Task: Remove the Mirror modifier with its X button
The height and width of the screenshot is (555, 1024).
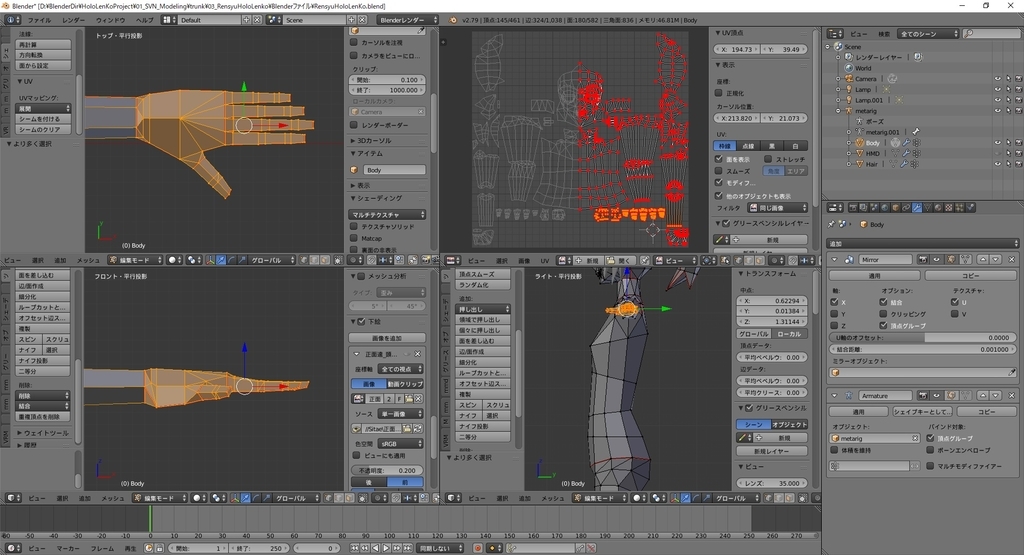Action: coord(1012,259)
